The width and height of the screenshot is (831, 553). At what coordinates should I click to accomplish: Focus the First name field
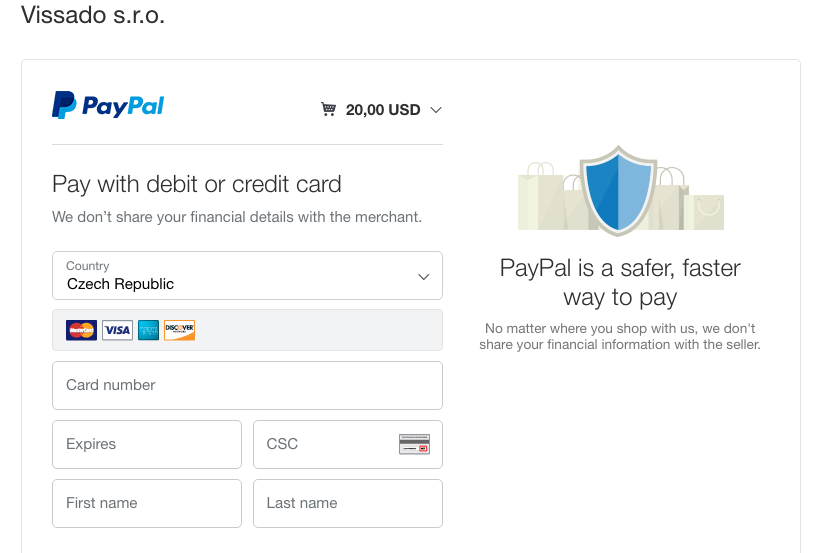147,503
